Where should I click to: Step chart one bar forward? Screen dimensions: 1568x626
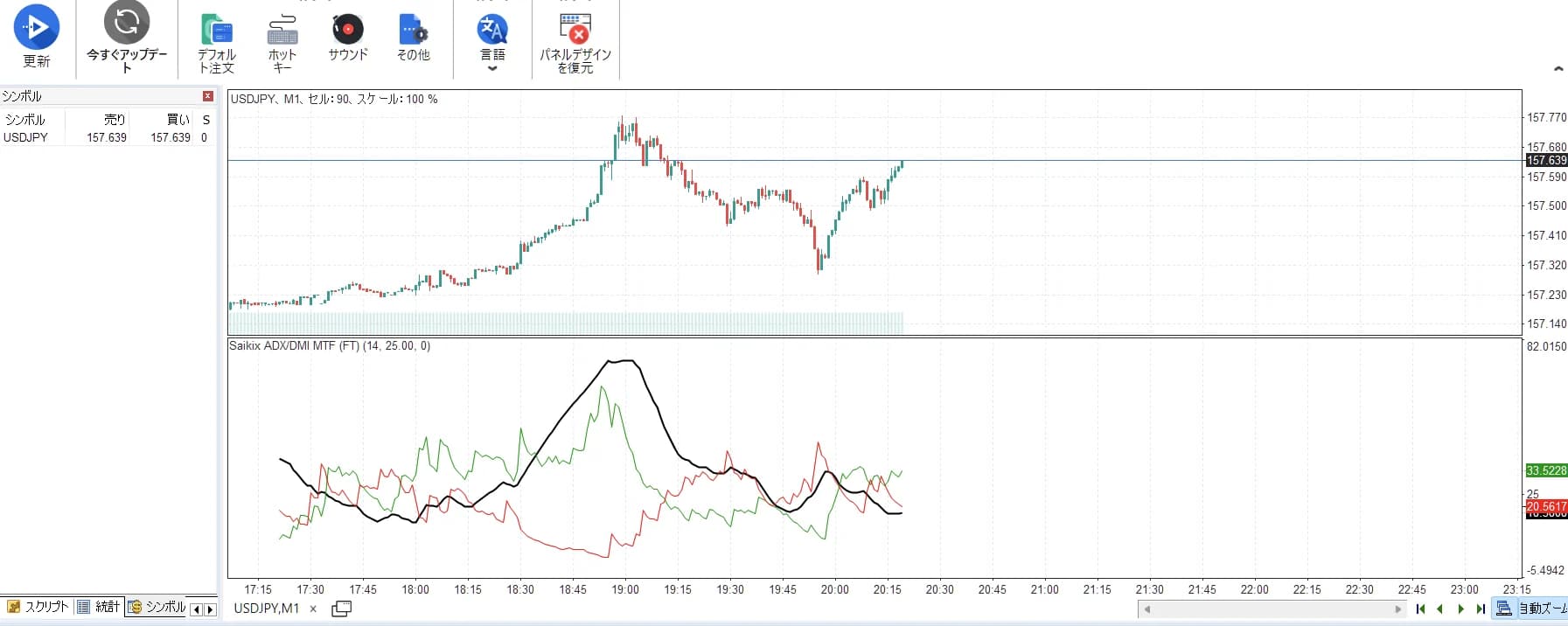tap(1460, 609)
